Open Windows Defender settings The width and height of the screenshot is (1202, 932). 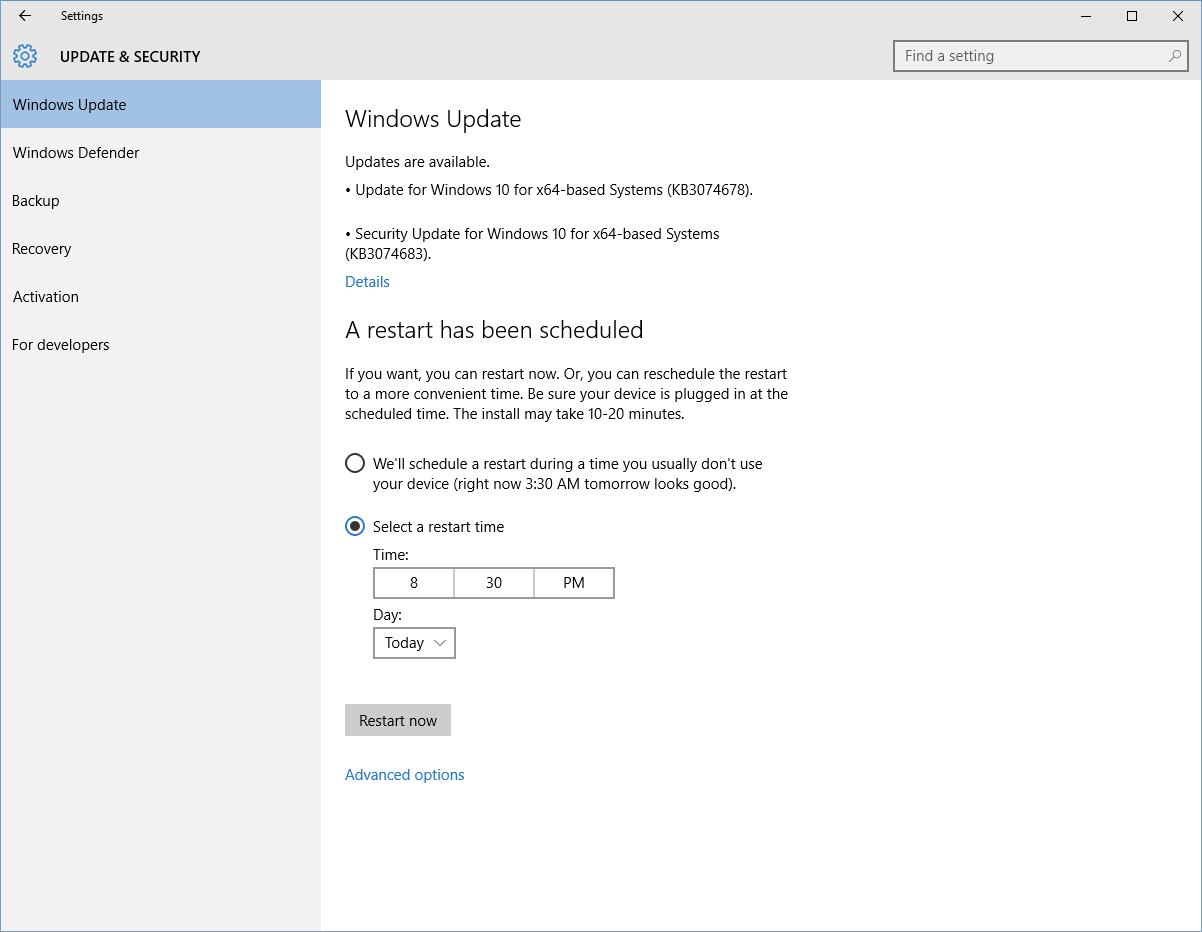[160, 152]
